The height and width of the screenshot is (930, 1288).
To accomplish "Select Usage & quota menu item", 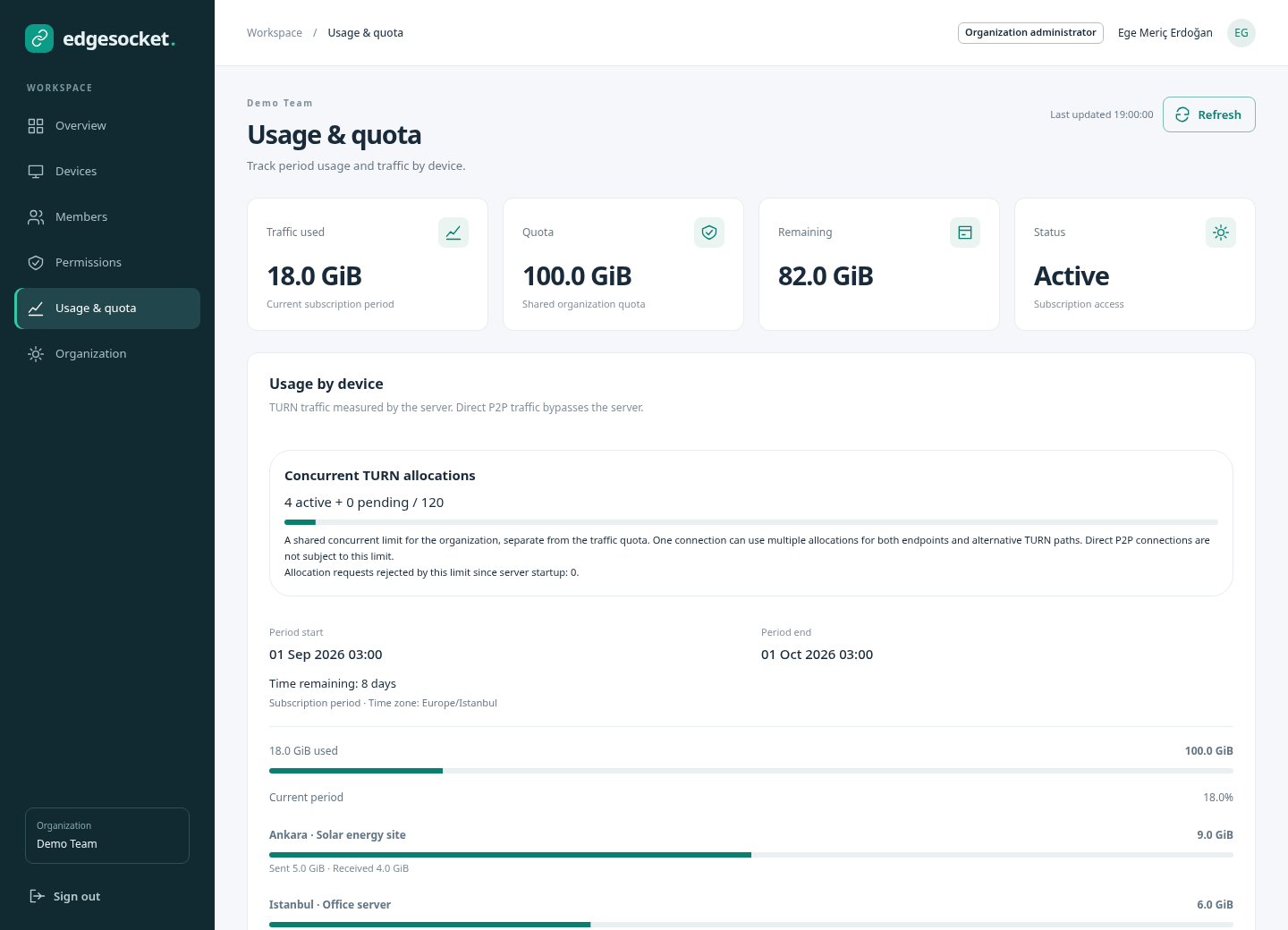I will (107, 309).
